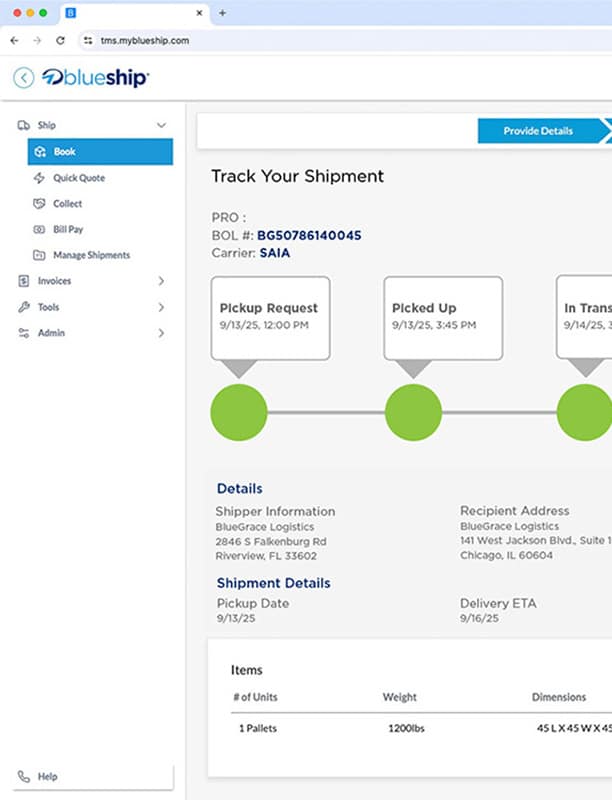Click the Bill Pay money icon
Viewport: 612px width, 800px height.
pyautogui.click(x=39, y=230)
